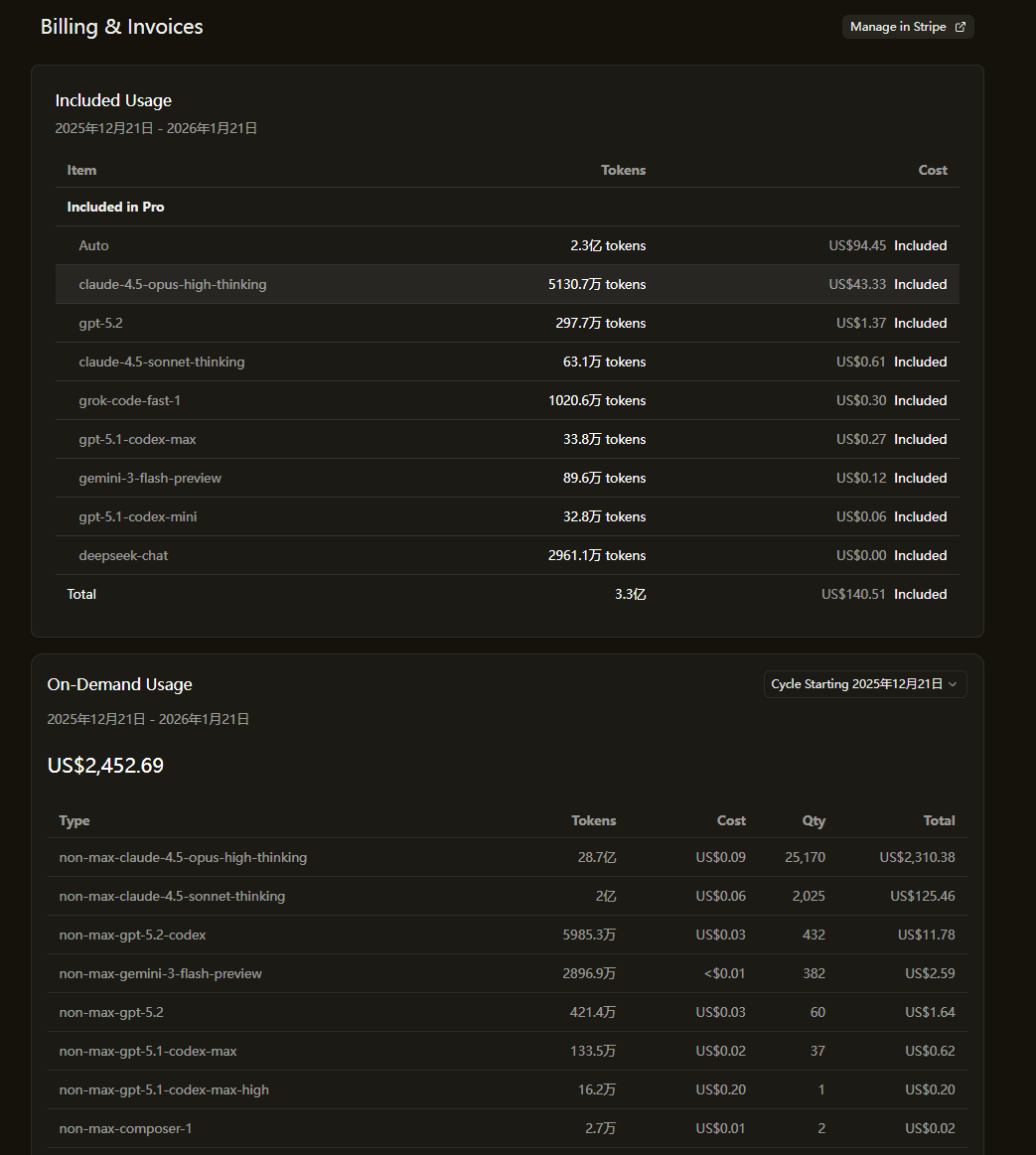This screenshot has width=1036, height=1155.
Task: Click the chevron arrow in Cycle Starting selector
Action: [954, 684]
